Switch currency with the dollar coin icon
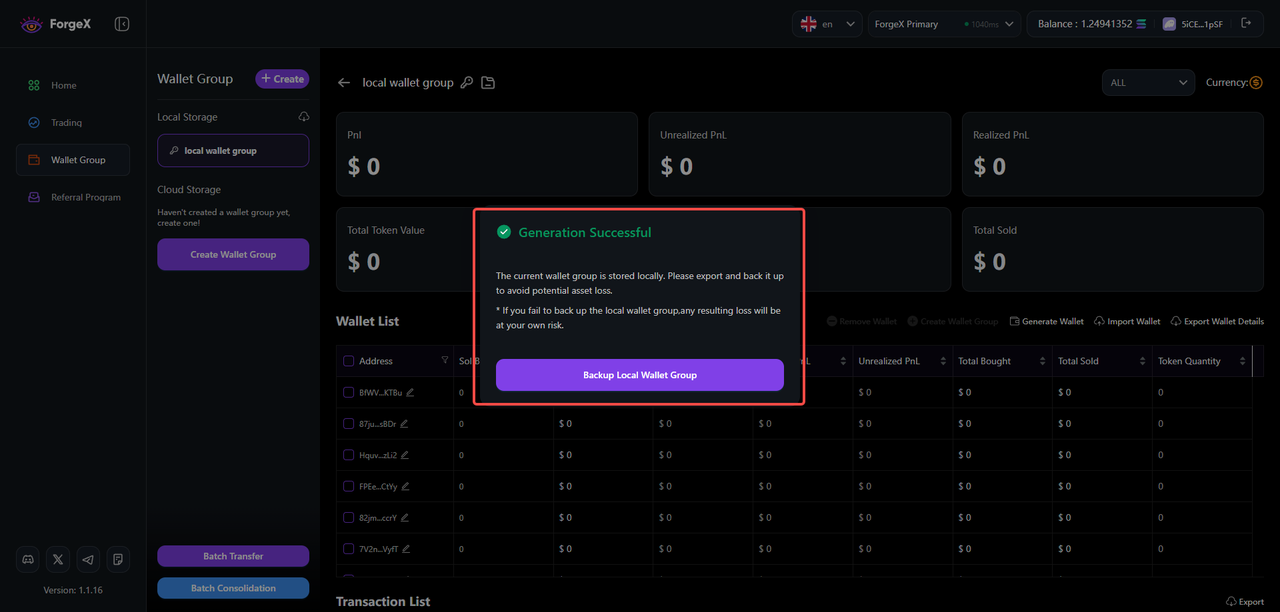Screen dimensions: 1280x612 point(1256,83)
